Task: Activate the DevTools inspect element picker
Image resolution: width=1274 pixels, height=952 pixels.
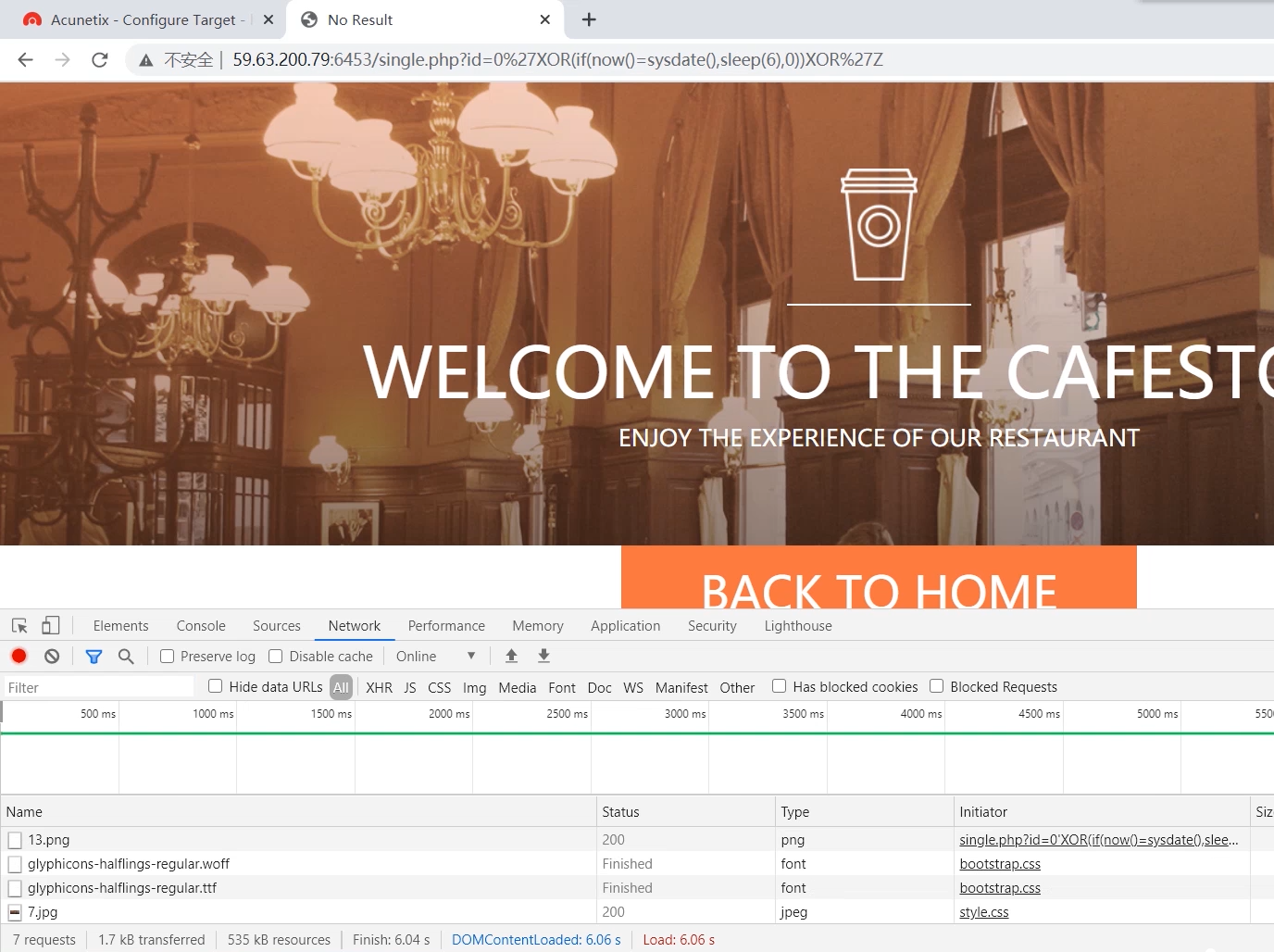Action: tap(19, 626)
